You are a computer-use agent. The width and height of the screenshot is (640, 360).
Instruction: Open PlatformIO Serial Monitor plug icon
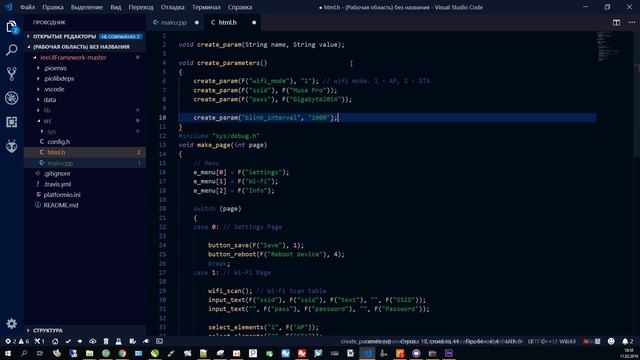[146, 341]
